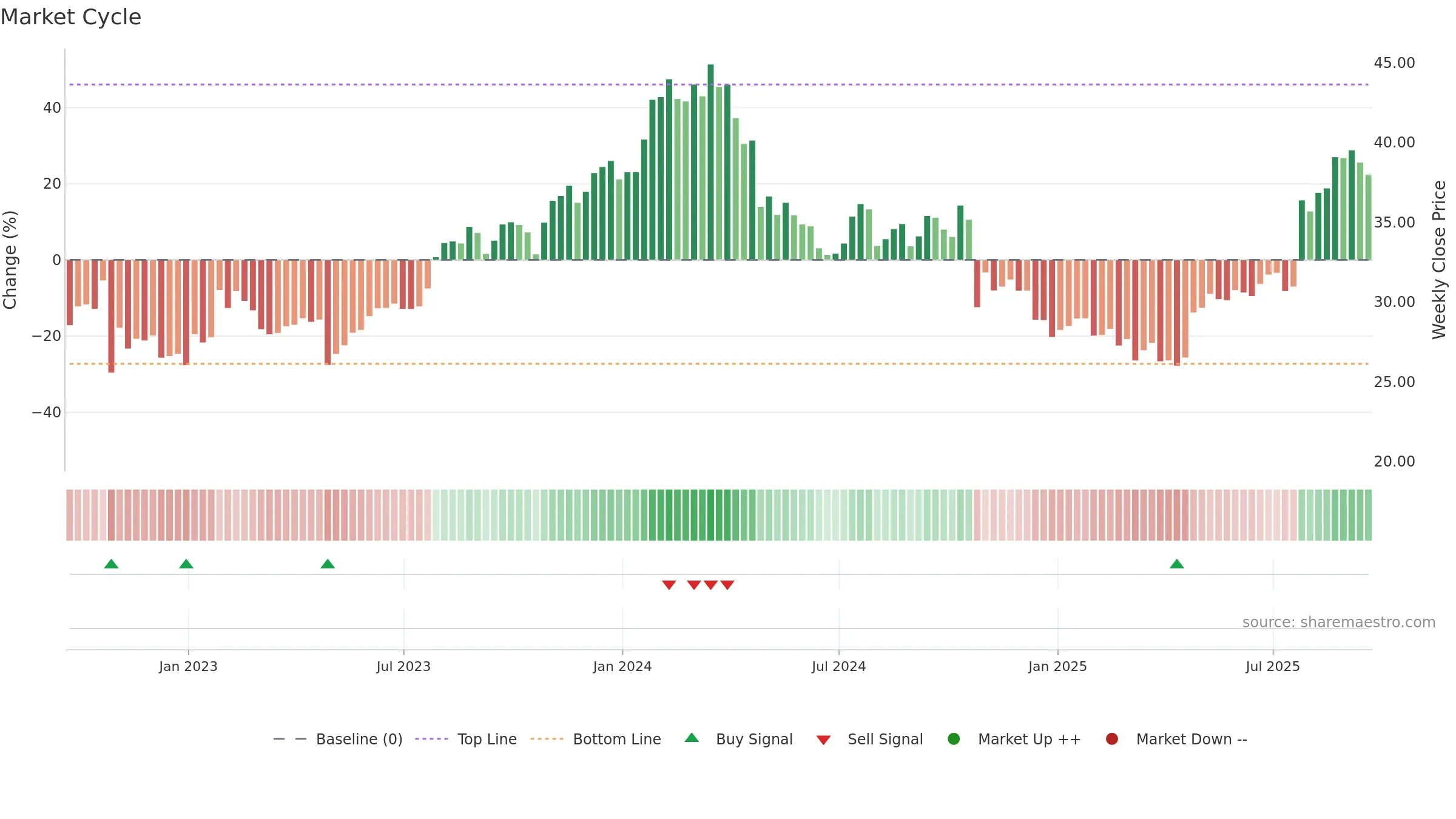Click the orange dotted bottom line on chart
Image resolution: width=1456 pixels, height=819 pixels.
pos(719,364)
